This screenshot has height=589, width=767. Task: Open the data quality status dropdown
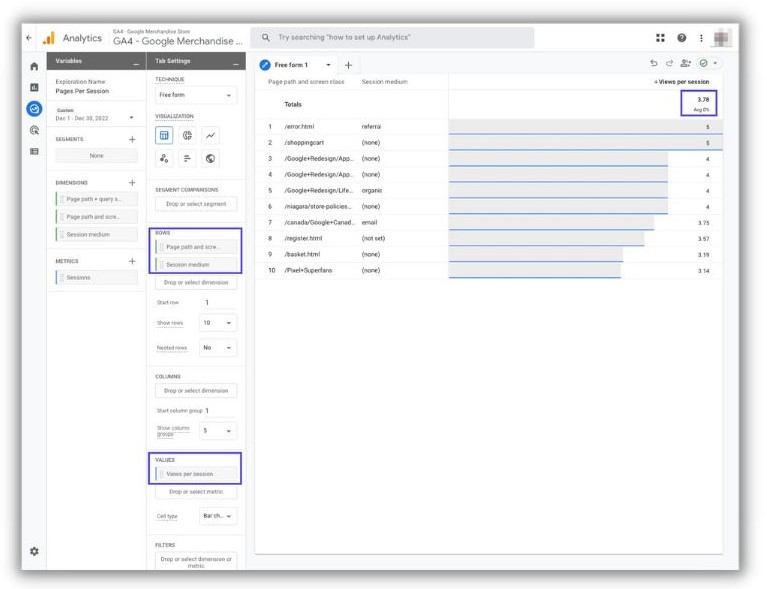point(716,63)
